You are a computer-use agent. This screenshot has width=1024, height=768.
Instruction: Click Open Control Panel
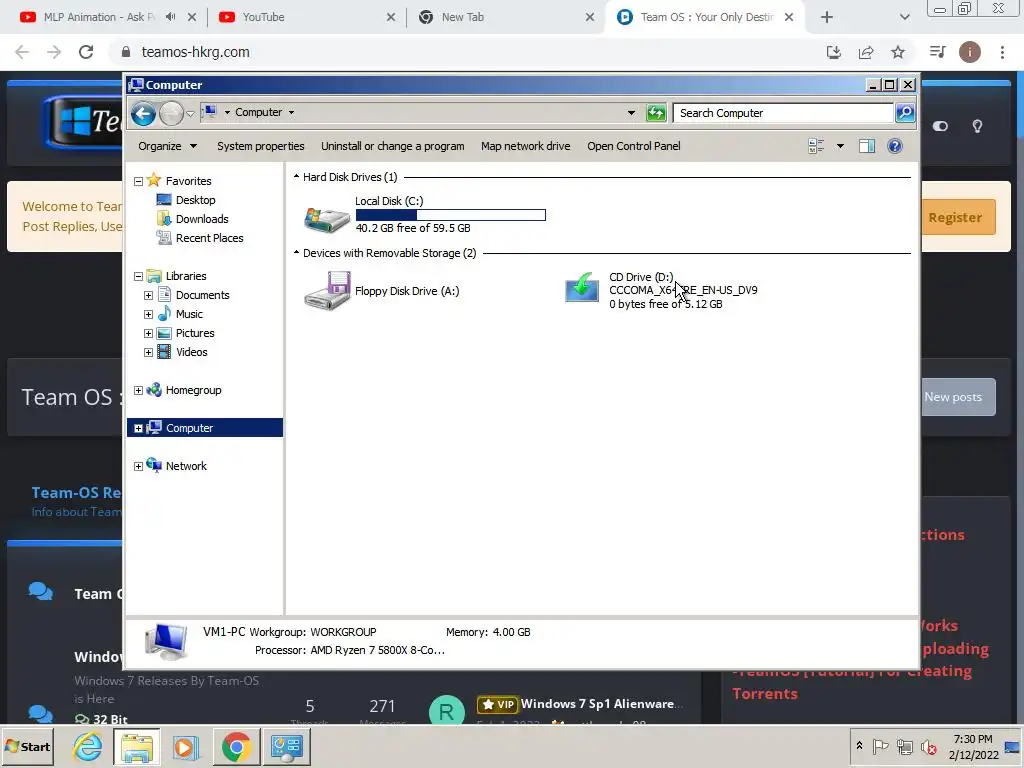(x=633, y=146)
